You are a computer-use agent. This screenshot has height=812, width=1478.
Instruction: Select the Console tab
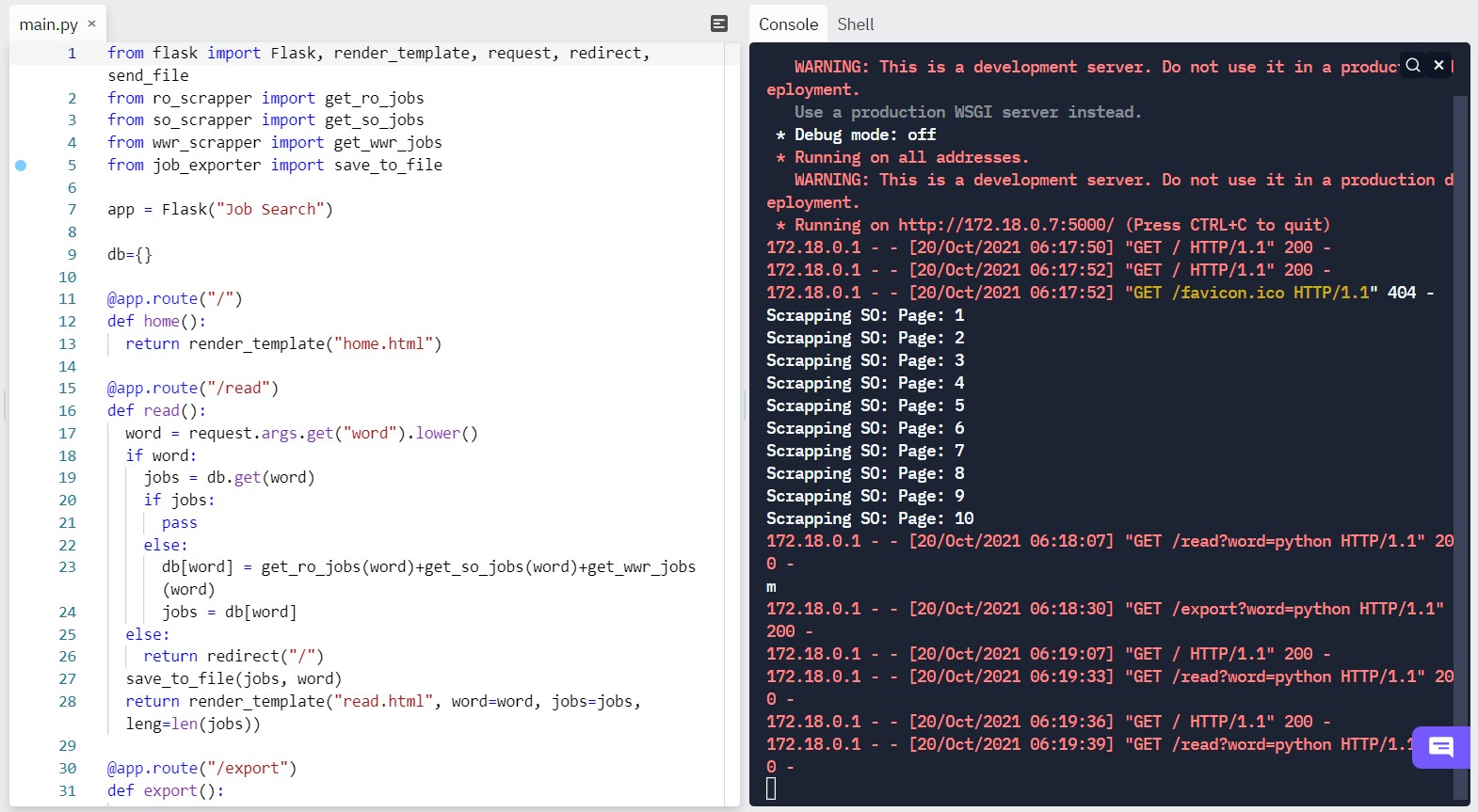point(788,24)
